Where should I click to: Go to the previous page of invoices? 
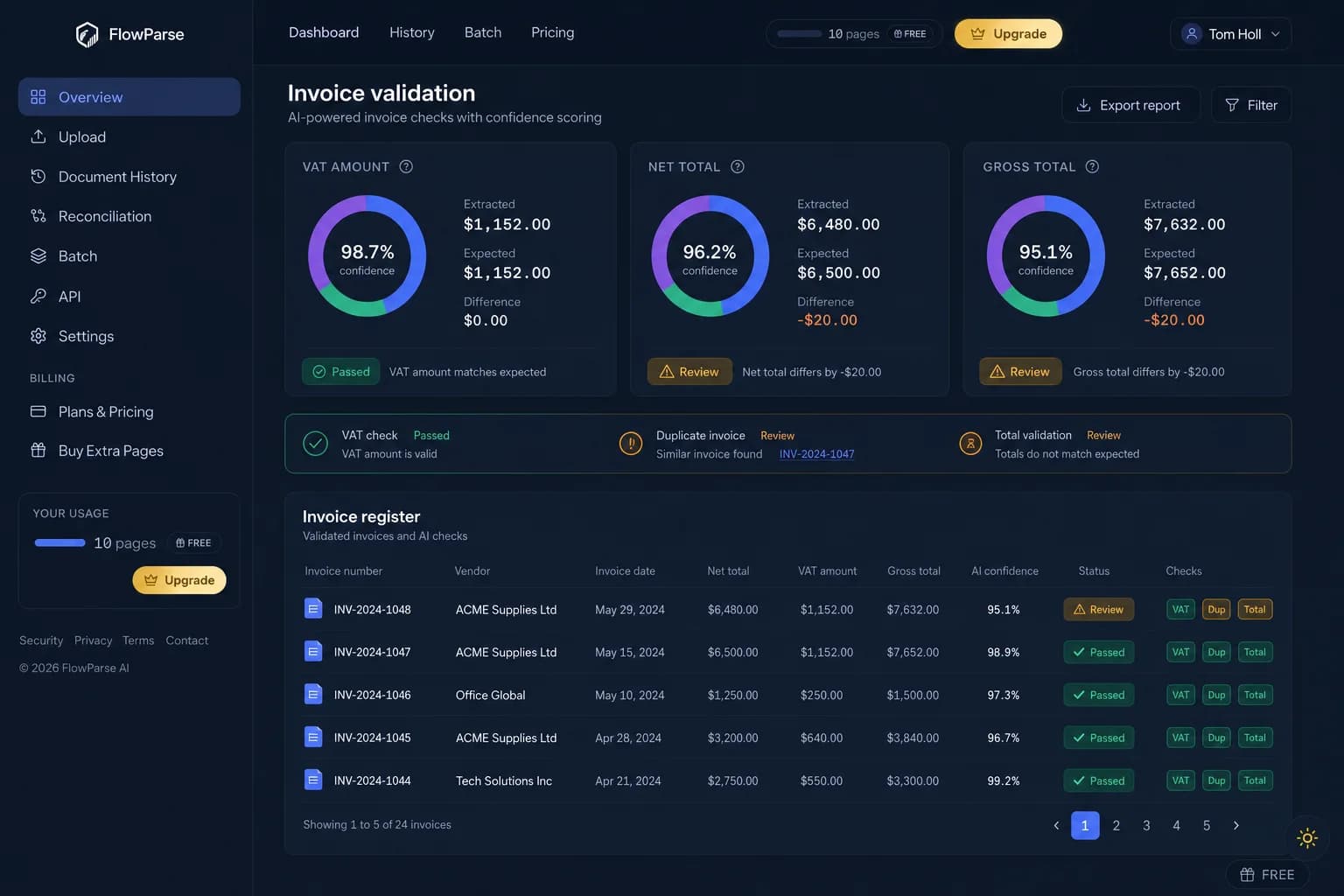[1056, 825]
